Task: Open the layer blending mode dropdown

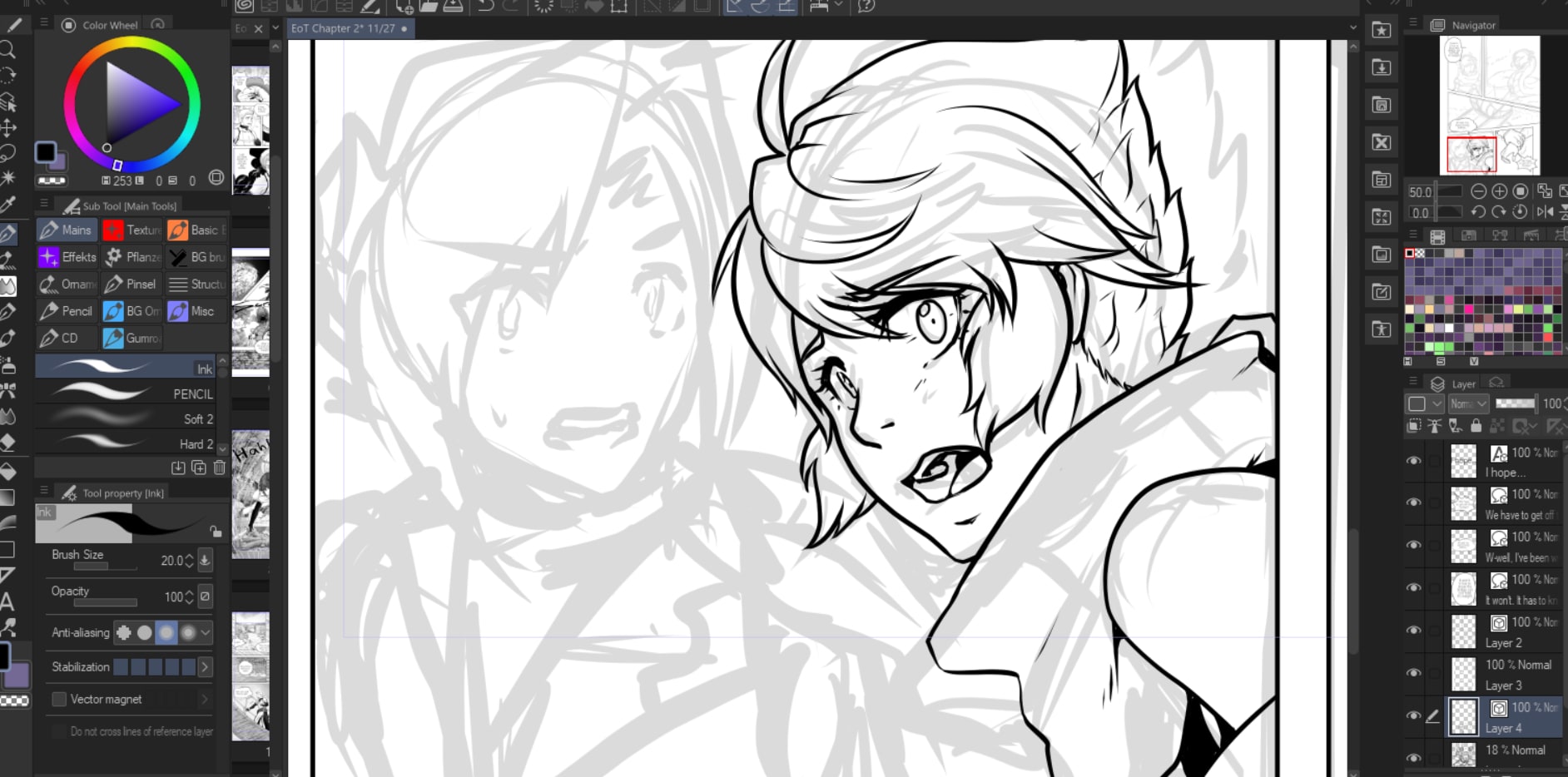Action: pyautogui.click(x=1468, y=403)
